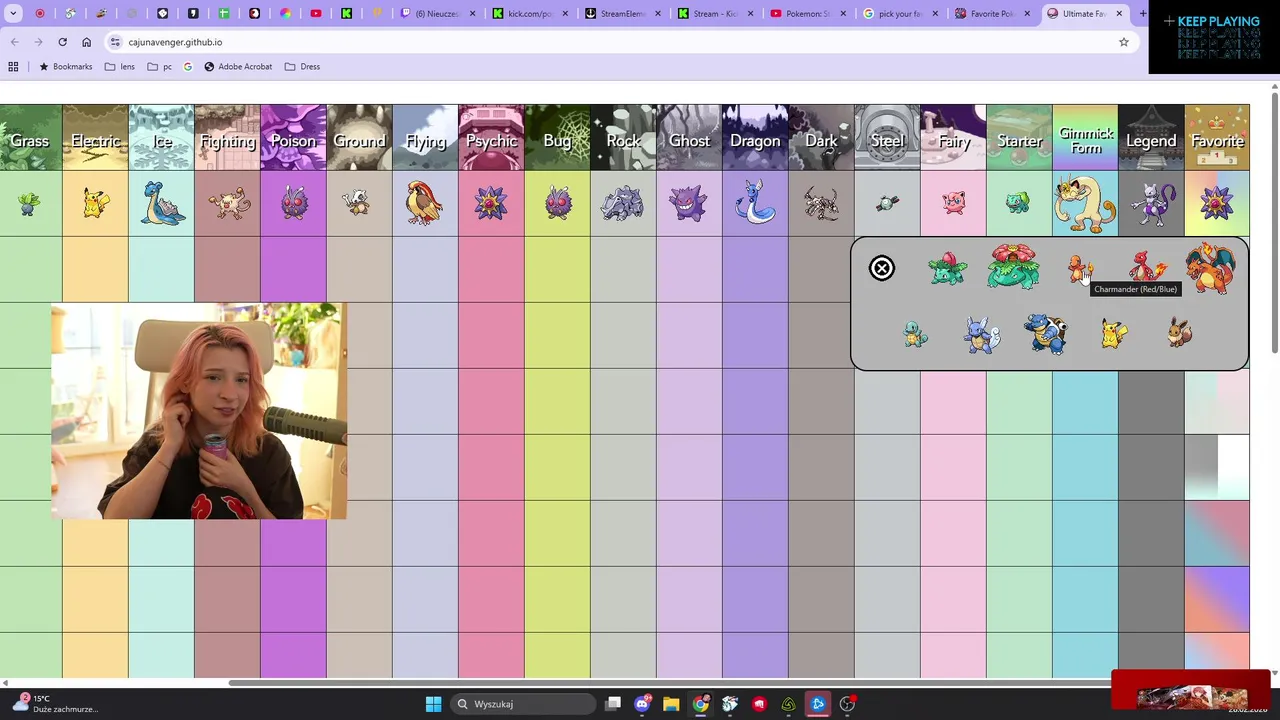Close the starter selection popup
The image size is (1280, 720).
point(881,268)
